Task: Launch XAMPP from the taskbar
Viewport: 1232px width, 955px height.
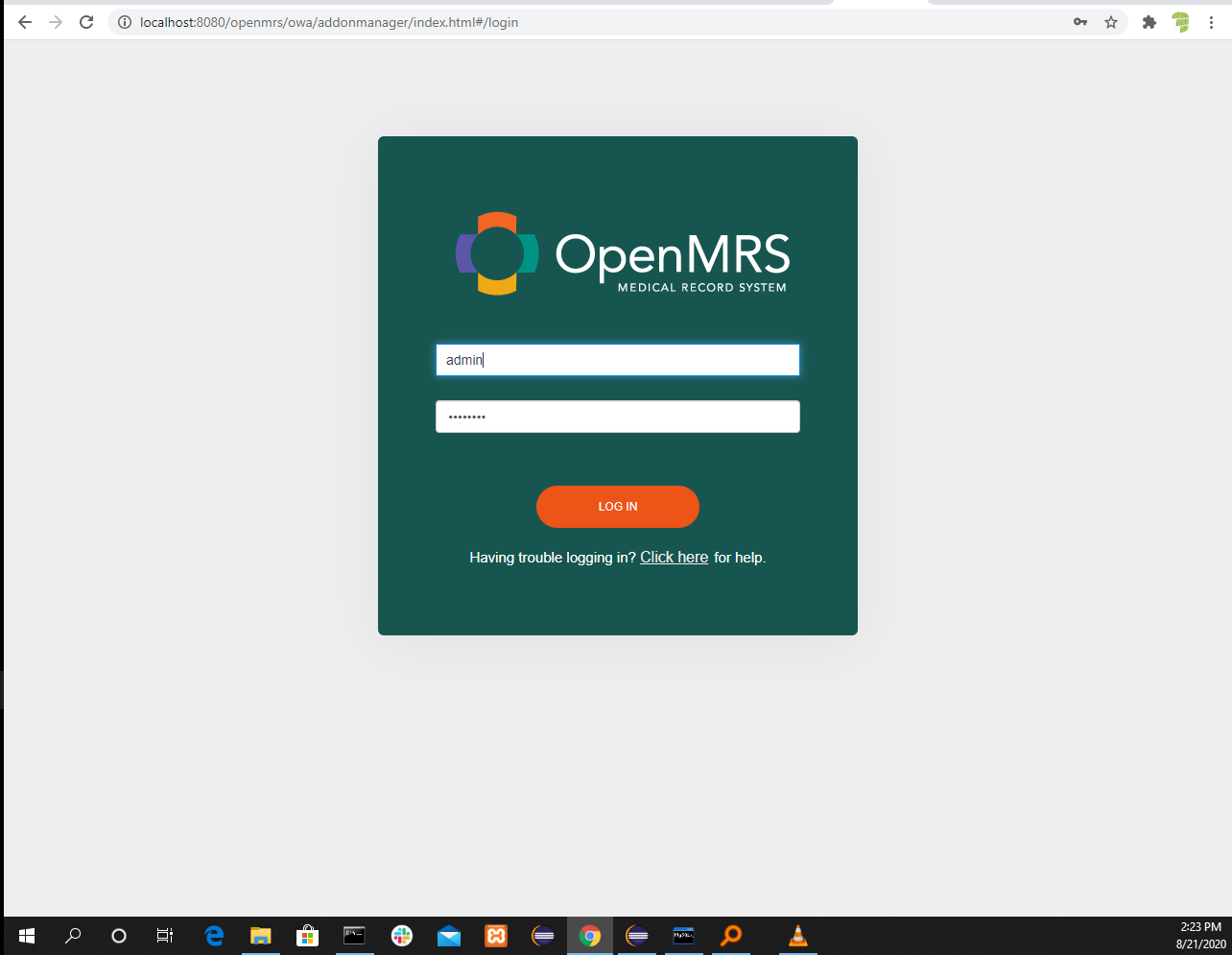Action: [x=496, y=936]
